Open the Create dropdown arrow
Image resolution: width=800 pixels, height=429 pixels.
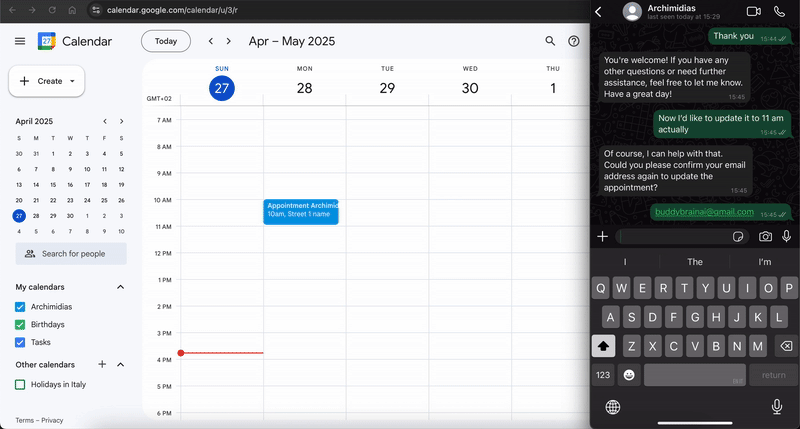tap(72, 81)
